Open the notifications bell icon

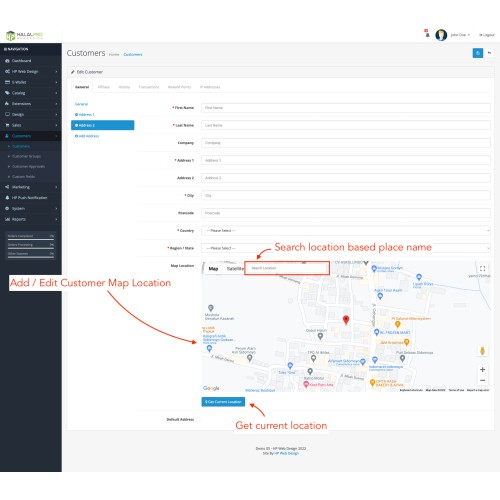tap(427, 34)
